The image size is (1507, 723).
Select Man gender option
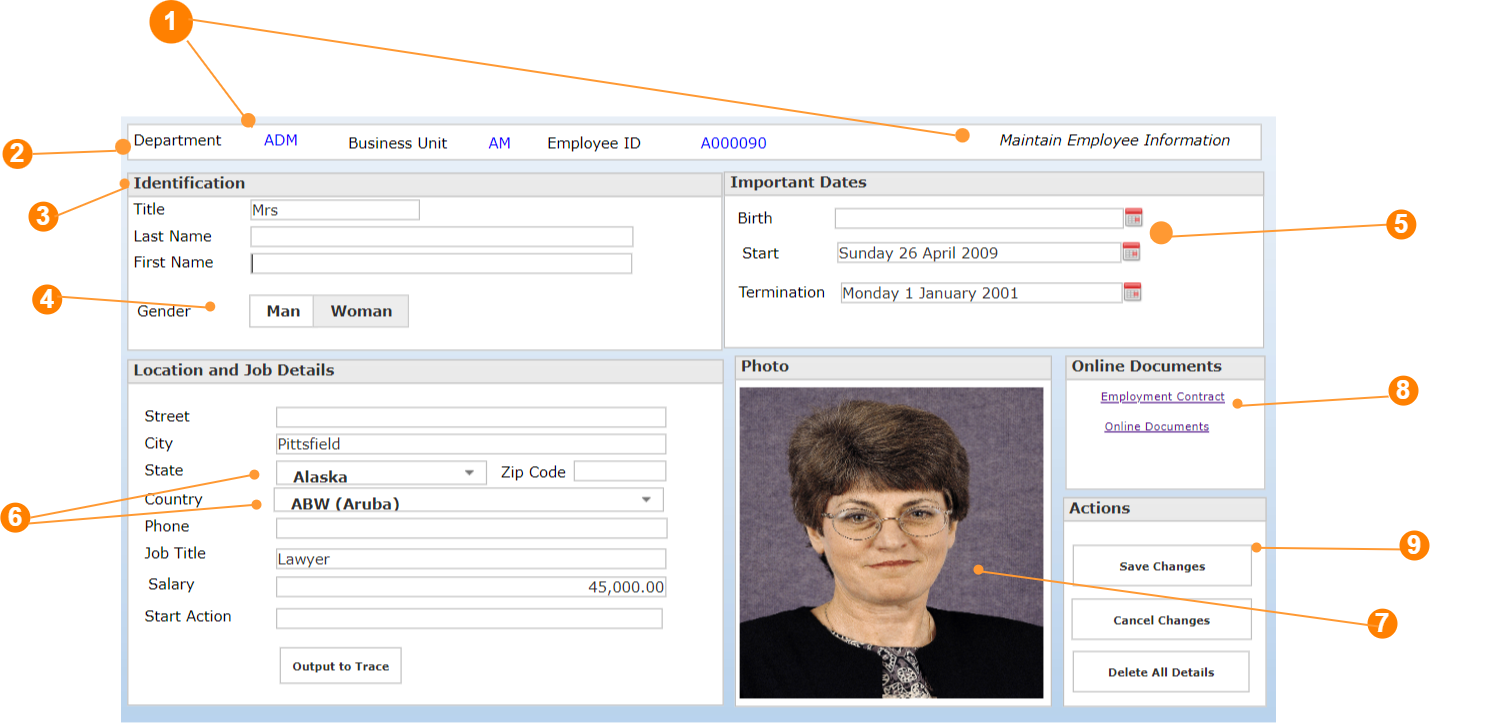coord(282,311)
